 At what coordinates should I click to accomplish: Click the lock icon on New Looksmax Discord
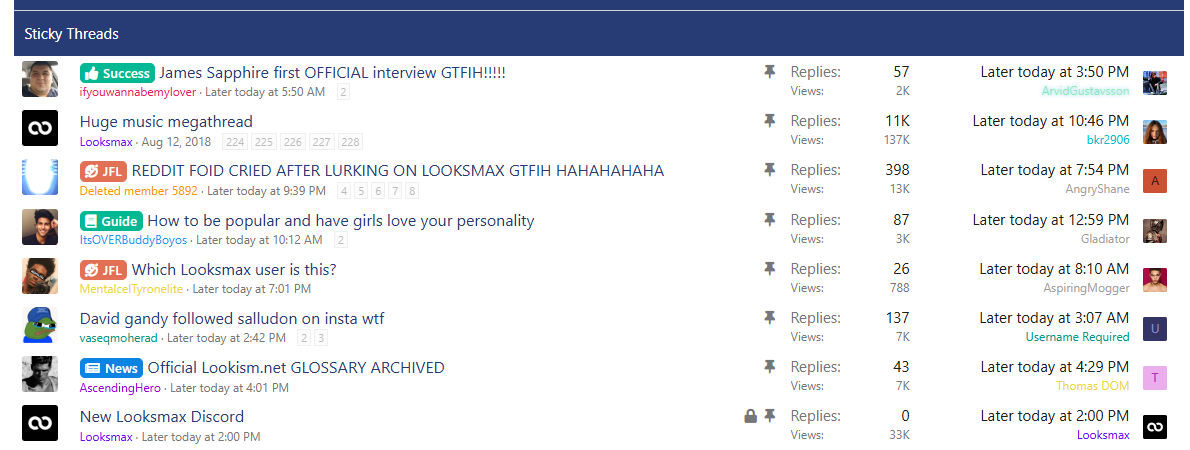point(750,416)
